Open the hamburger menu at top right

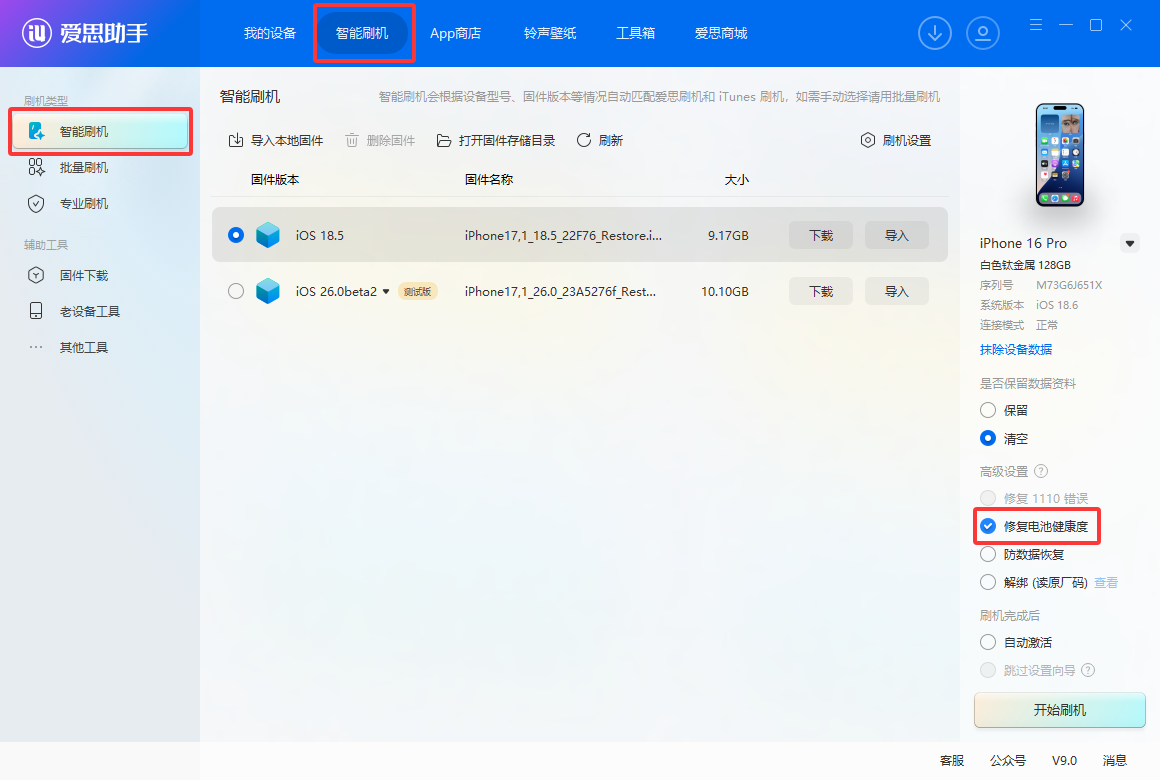coord(1036,25)
